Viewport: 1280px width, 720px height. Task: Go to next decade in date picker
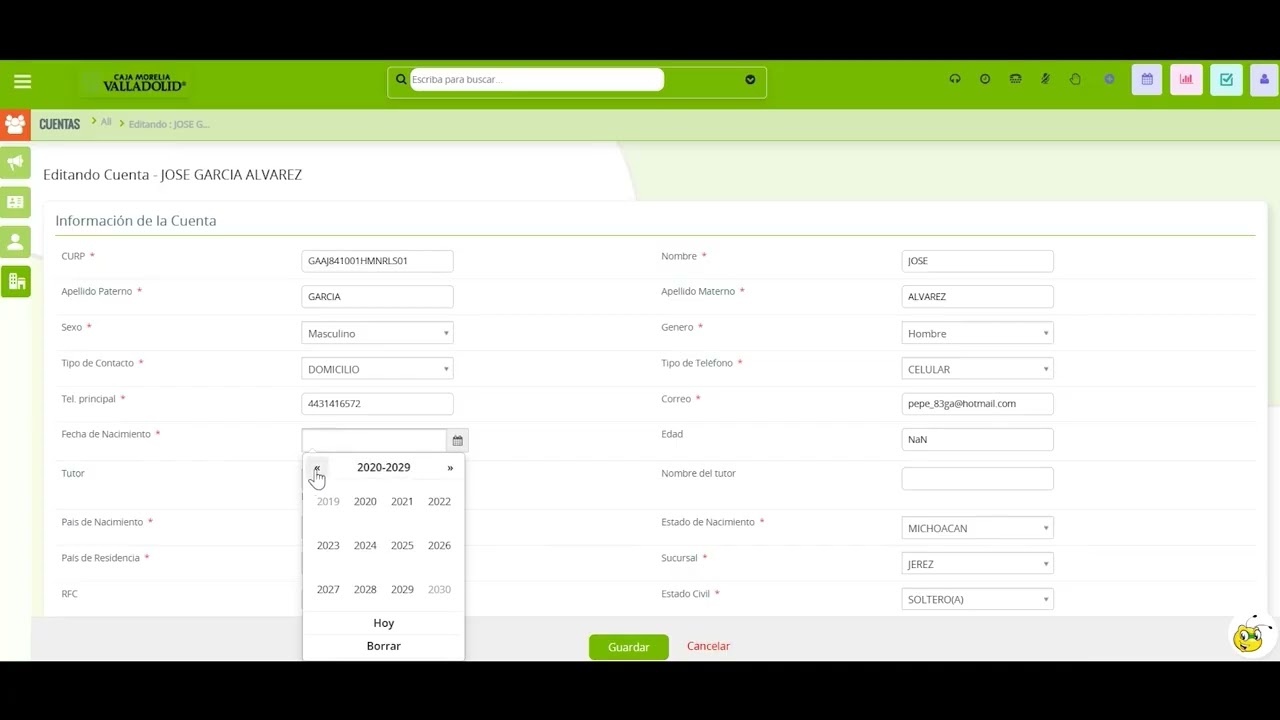(x=450, y=467)
